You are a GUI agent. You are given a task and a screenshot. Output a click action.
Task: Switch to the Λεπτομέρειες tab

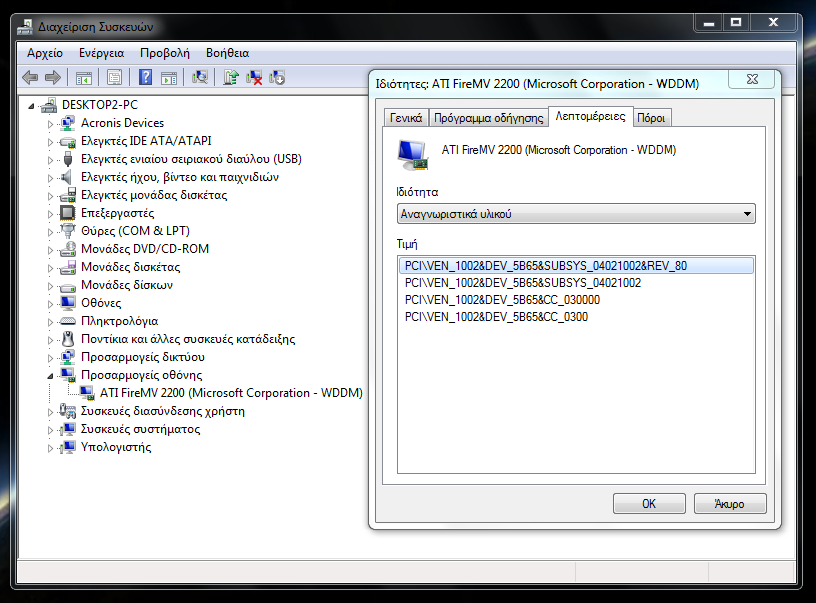[591, 116]
